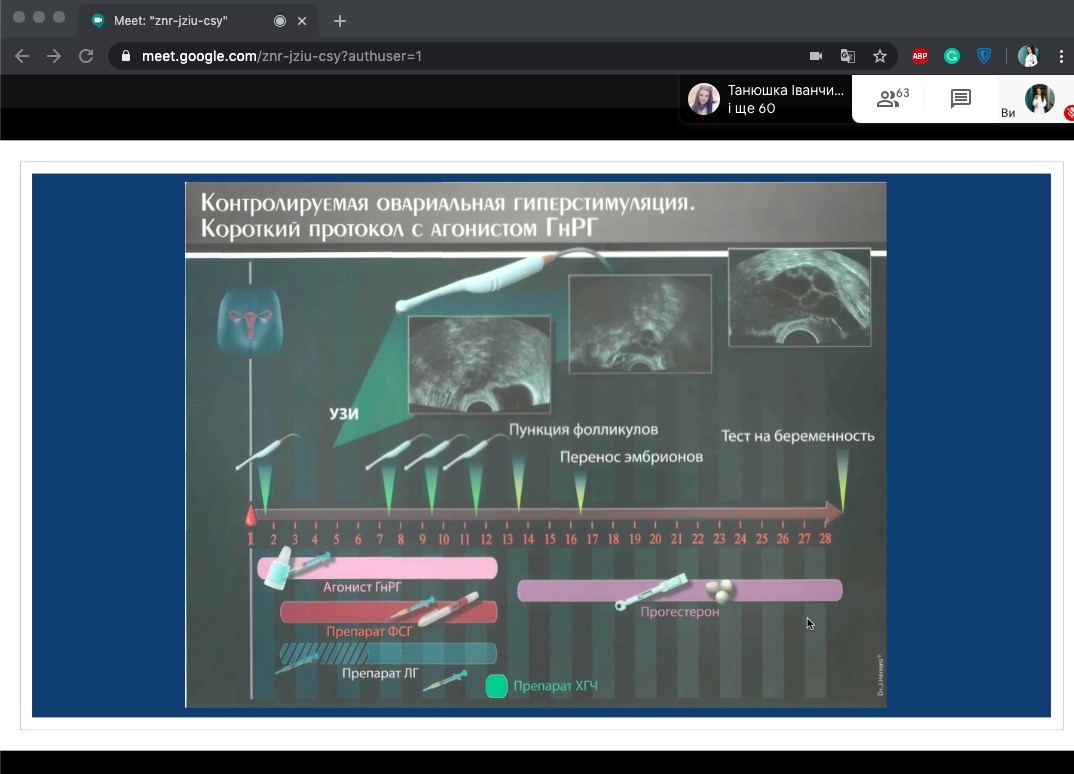Click the red muted microphone indicator
This screenshot has width=1074, height=774.
(1068, 112)
